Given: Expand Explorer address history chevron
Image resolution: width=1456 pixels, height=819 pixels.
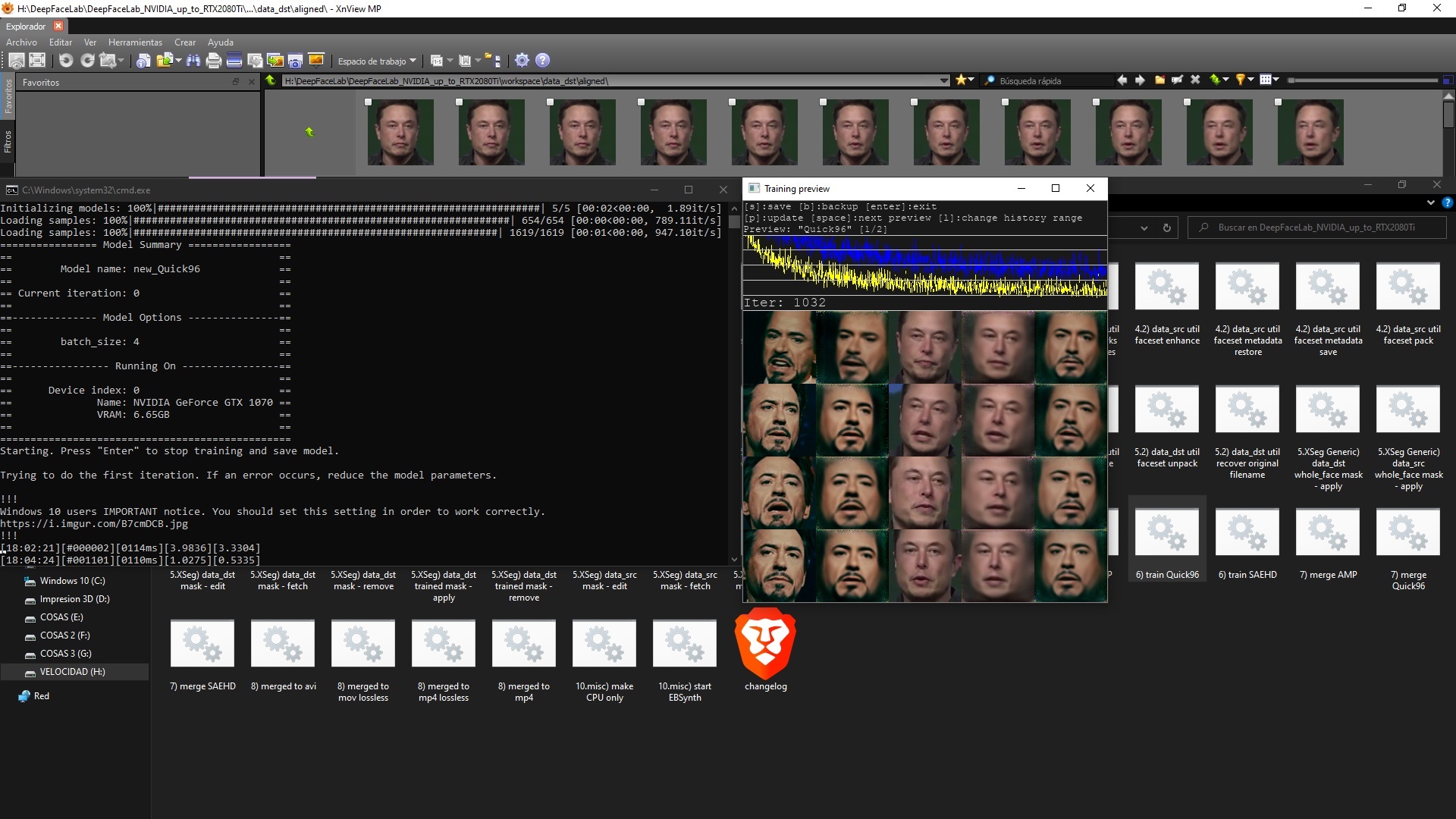Looking at the screenshot, I should (x=1144, y=227).
